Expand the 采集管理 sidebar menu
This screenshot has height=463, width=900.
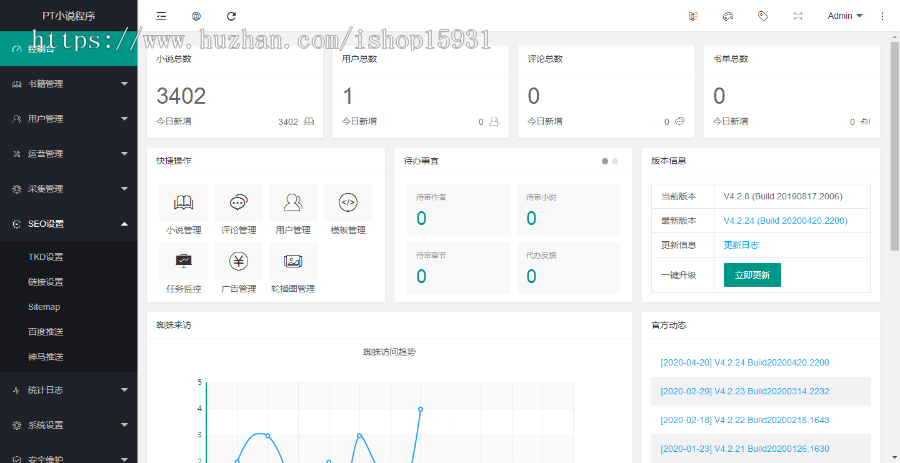point(68,189)
